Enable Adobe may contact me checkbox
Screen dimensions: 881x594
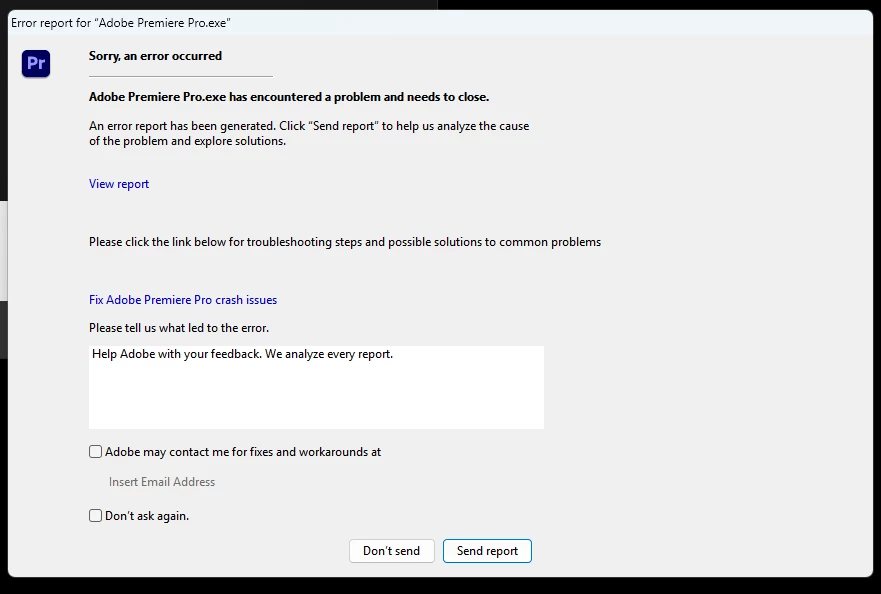tap(96, 452)
